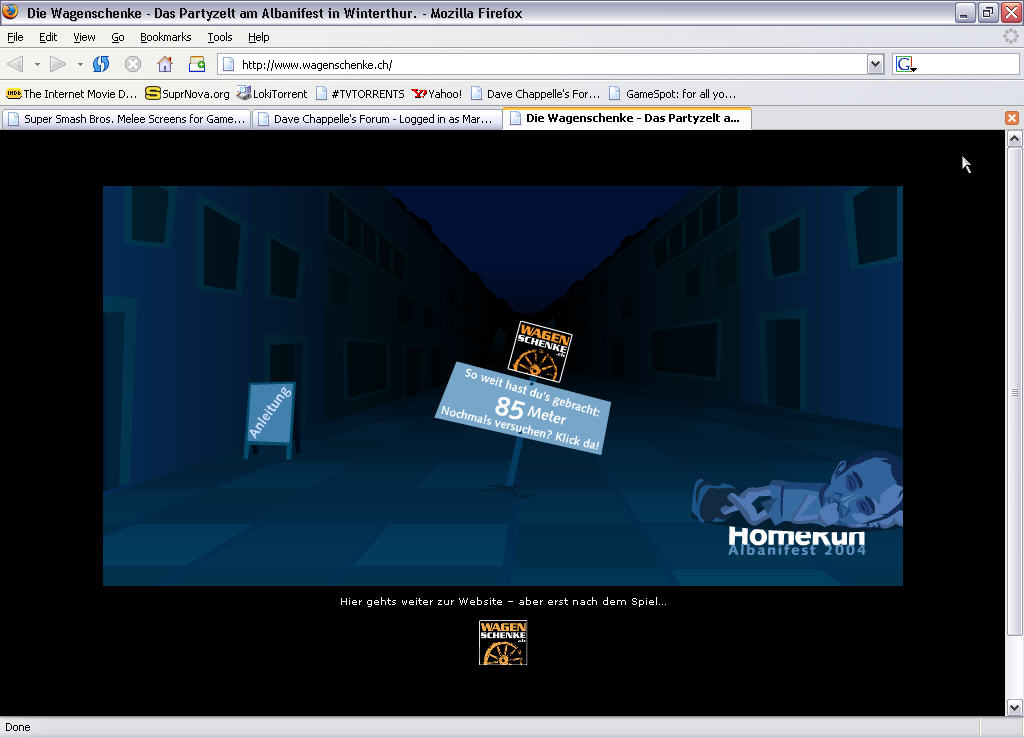This screenshot has width=1024, height=738.
Task: Open the SuprNova.org bookmark
Action: (187, 93)
